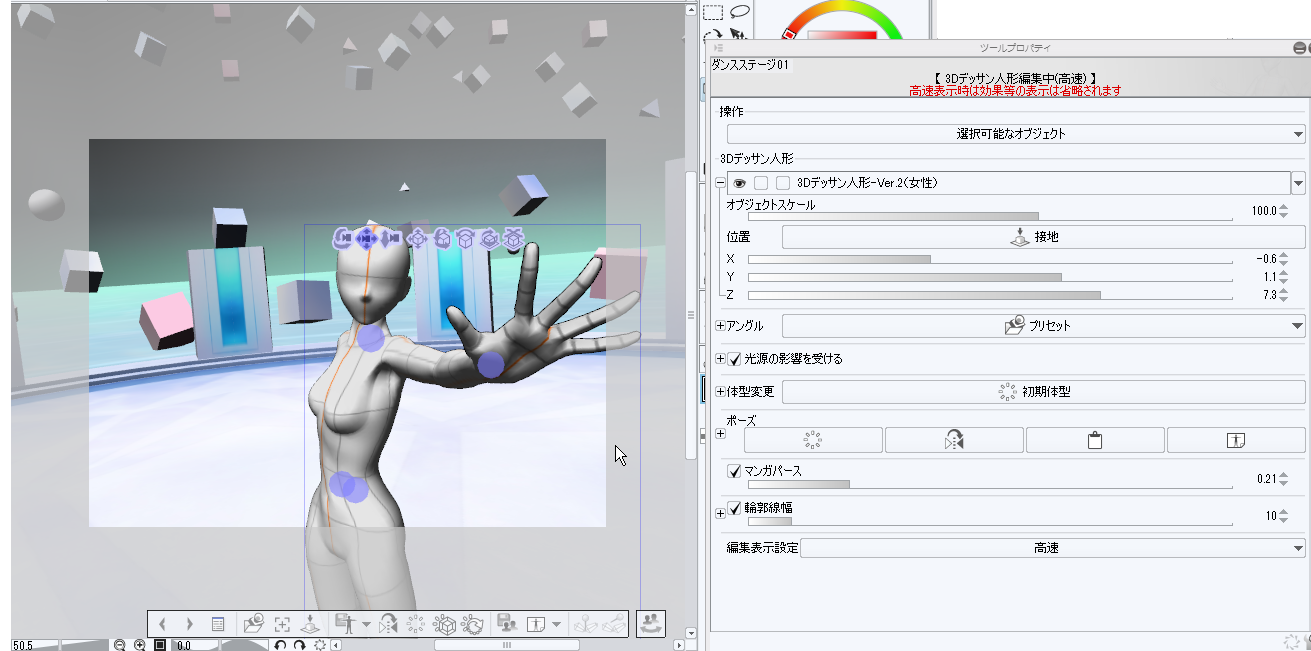1311x651 pixels.
Task: Expand the ポーズ section
Action: pos(721,433)
